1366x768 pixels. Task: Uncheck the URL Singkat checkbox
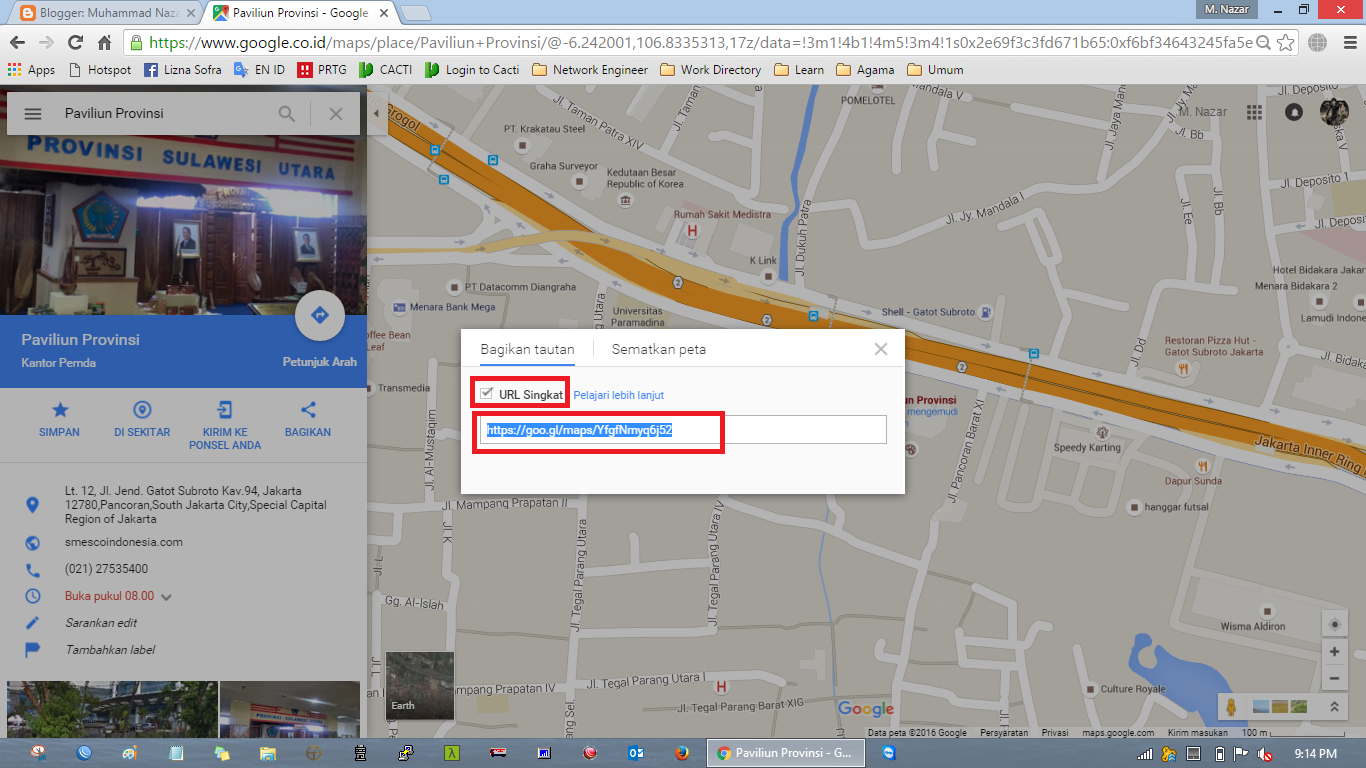coord(489,394)
